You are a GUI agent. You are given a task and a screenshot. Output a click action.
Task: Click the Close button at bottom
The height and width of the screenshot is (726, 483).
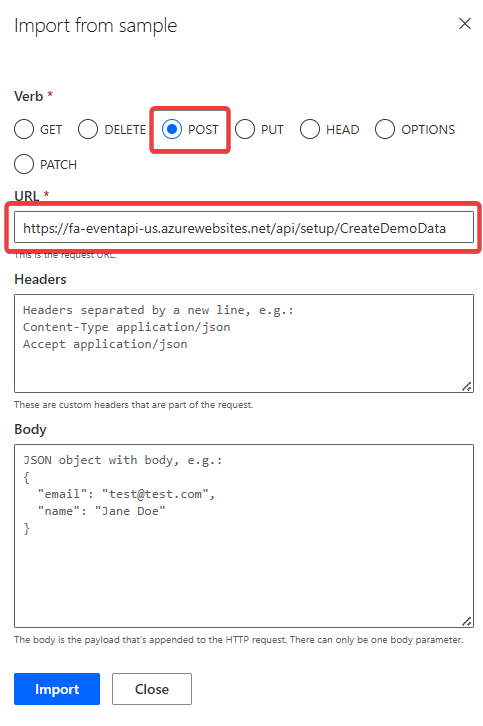152,689
